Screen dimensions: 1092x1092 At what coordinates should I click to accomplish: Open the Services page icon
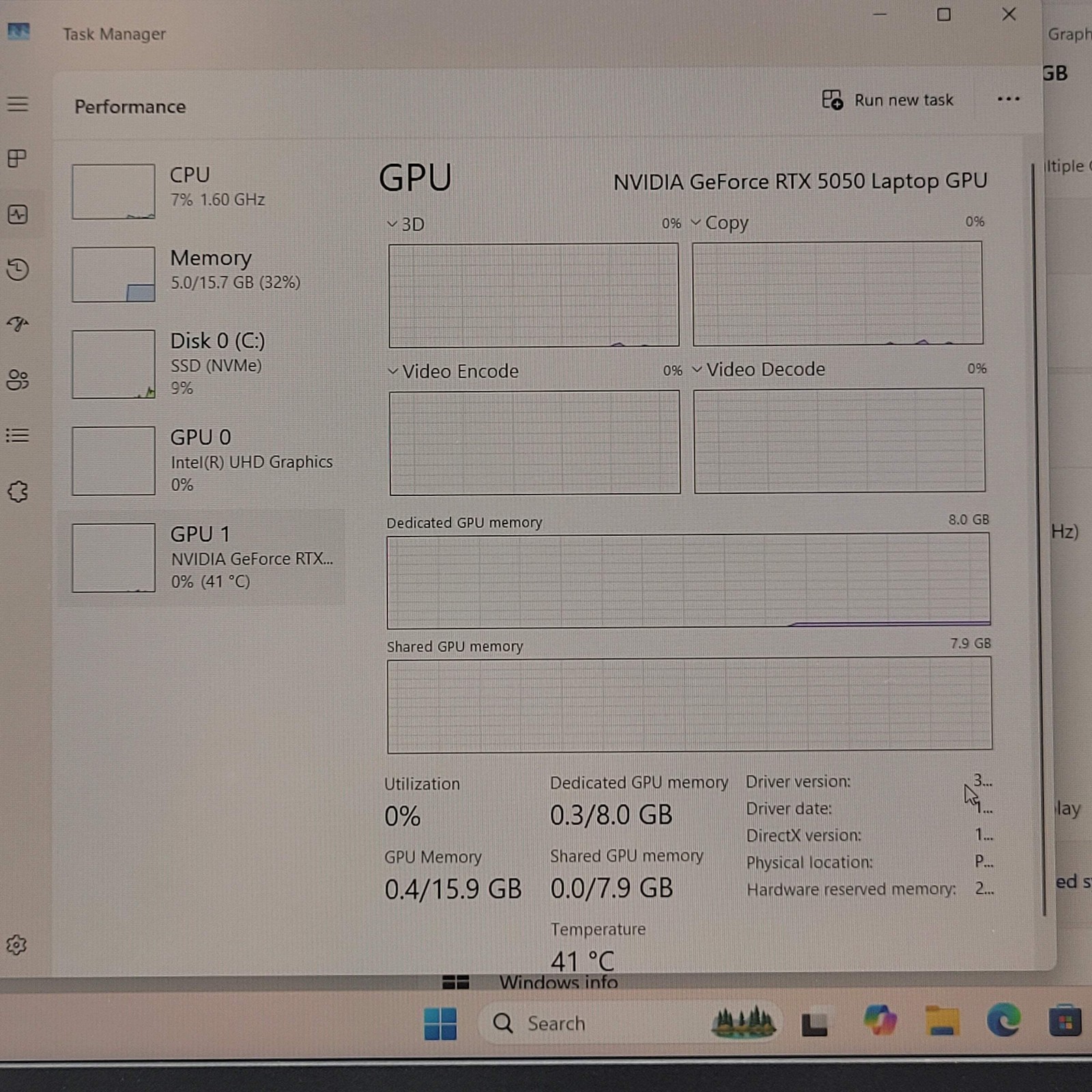[18, 491]
